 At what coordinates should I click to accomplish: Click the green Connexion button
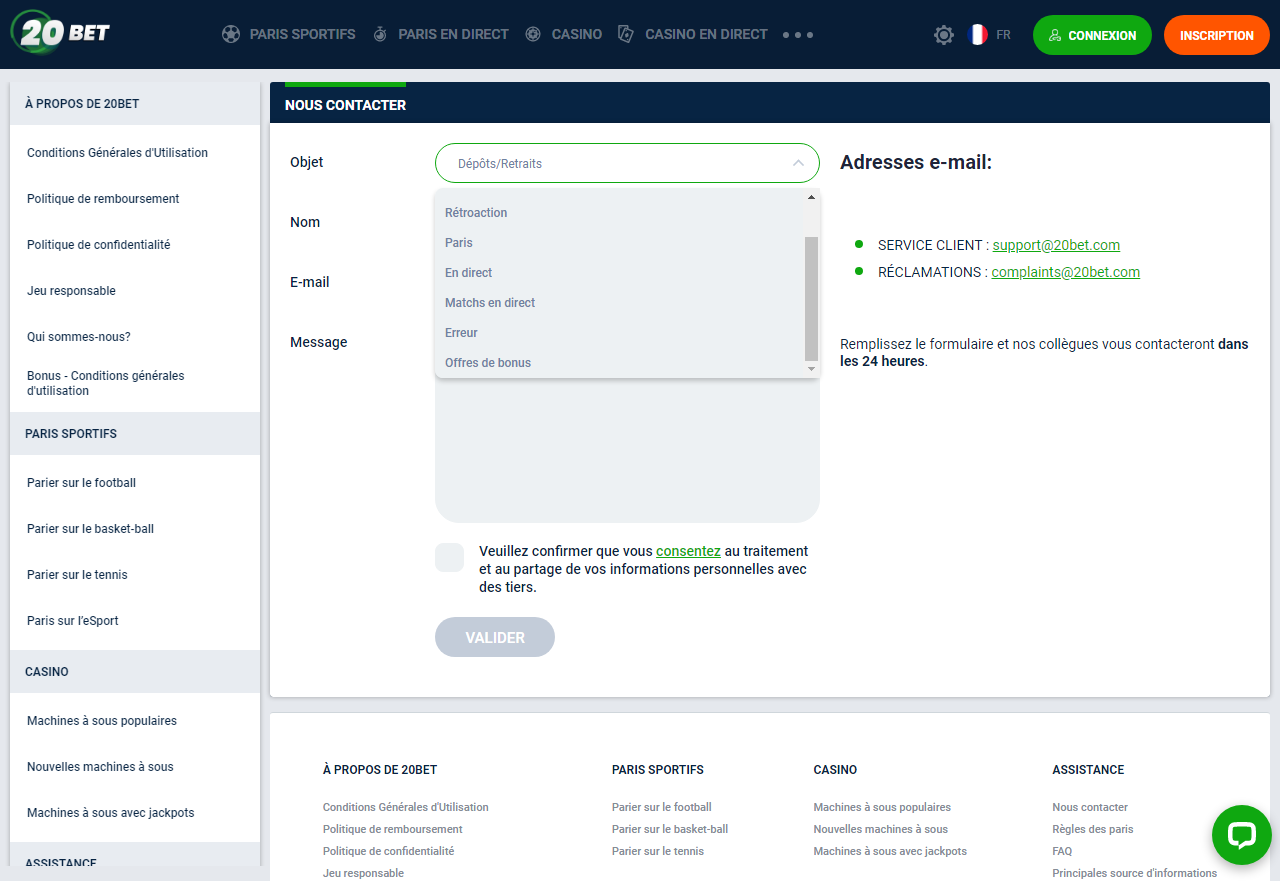[x=1092, y=35]
